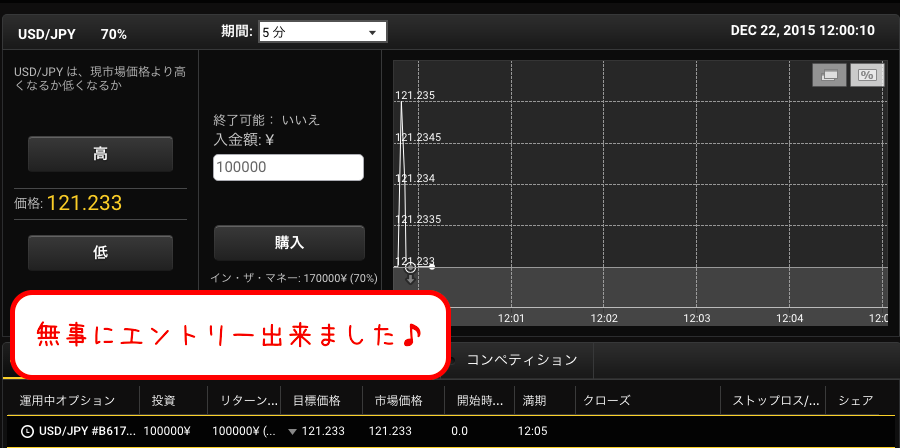
Task: Click the 満期 column header
Action: point(534,400)
